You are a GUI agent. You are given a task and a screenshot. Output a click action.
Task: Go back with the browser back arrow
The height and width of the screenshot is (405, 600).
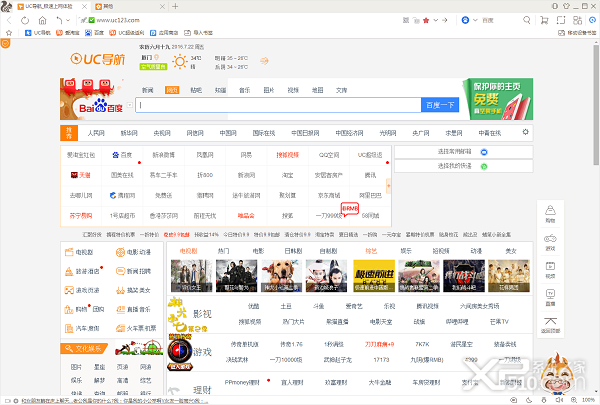(x=9, y=20)
